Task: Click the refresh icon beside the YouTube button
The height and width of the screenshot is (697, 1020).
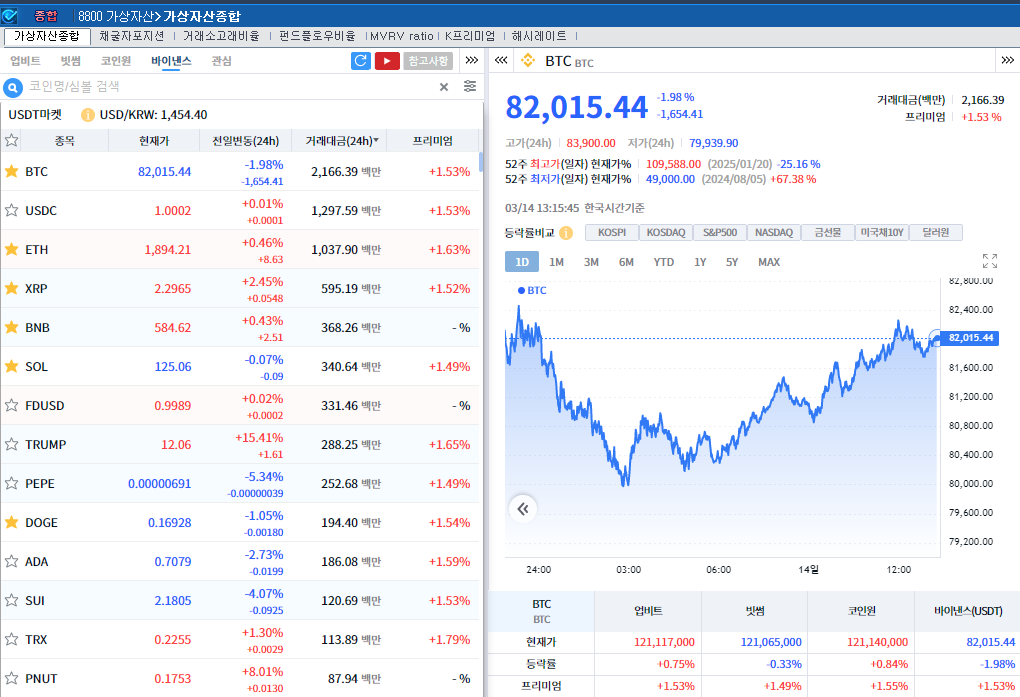Action: point(361,61)
